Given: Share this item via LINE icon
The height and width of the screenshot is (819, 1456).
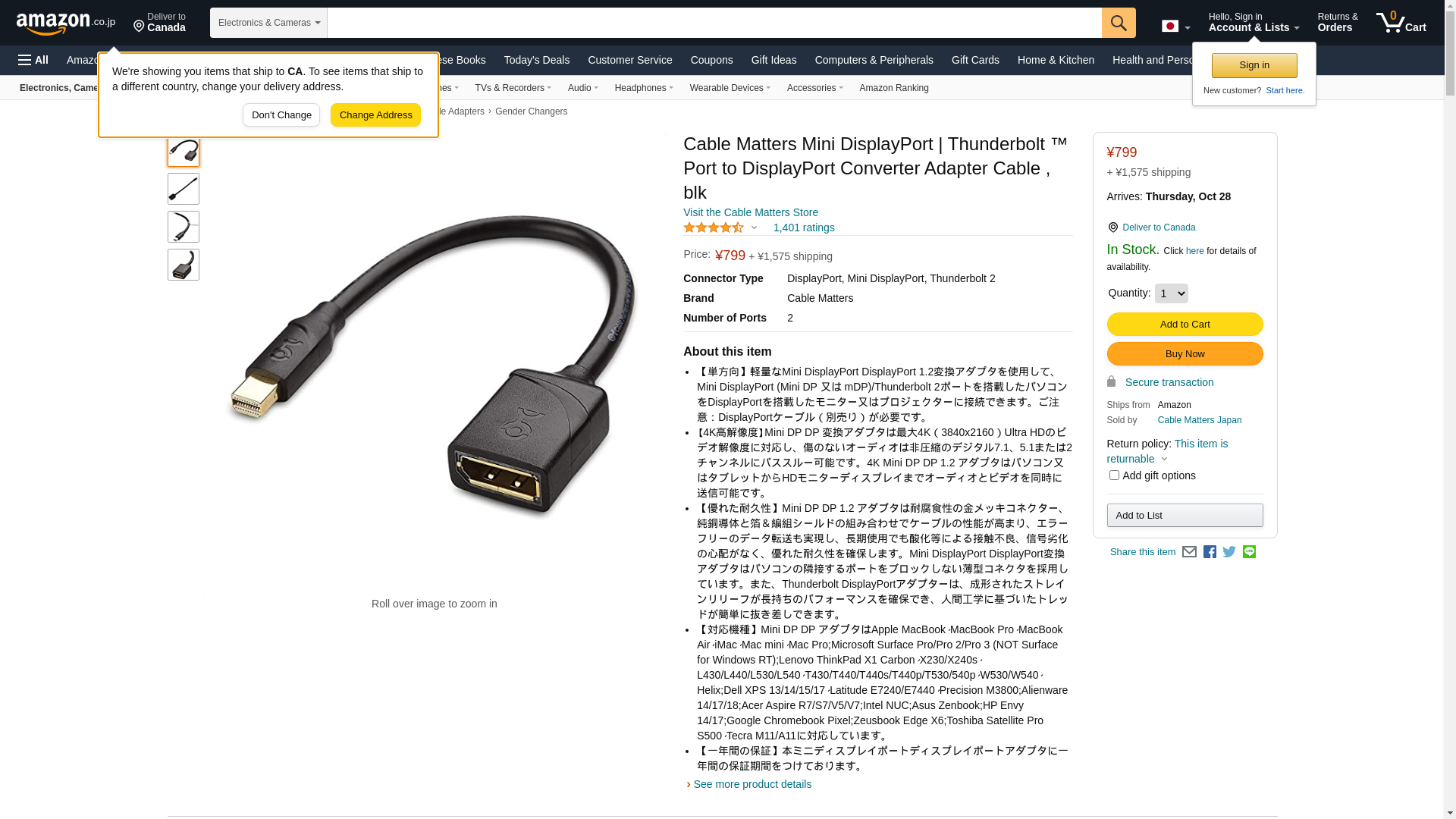Looking at the screenshot, I should click(1249, 552).
